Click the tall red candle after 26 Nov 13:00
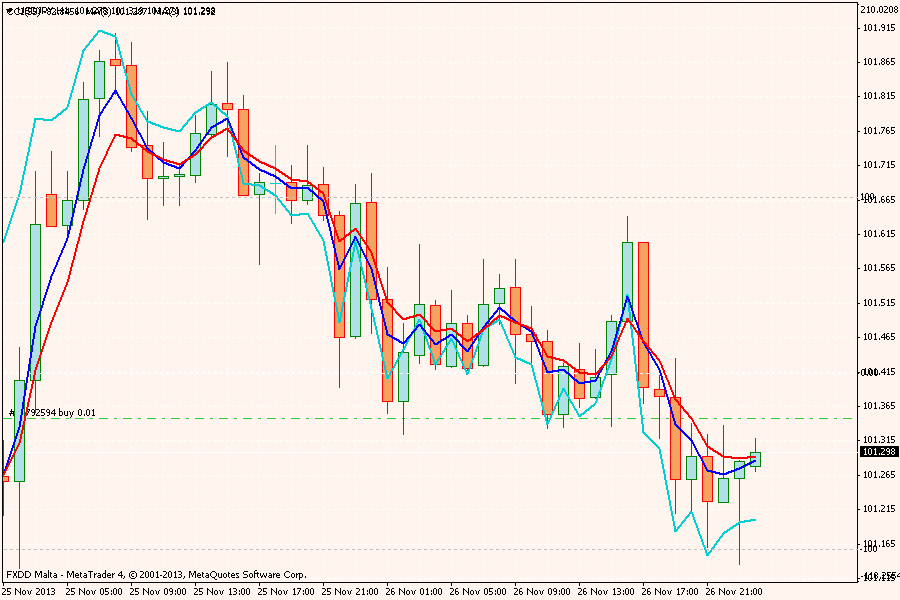The width and height of the screenshot is (900, 600). click(643, 314)
